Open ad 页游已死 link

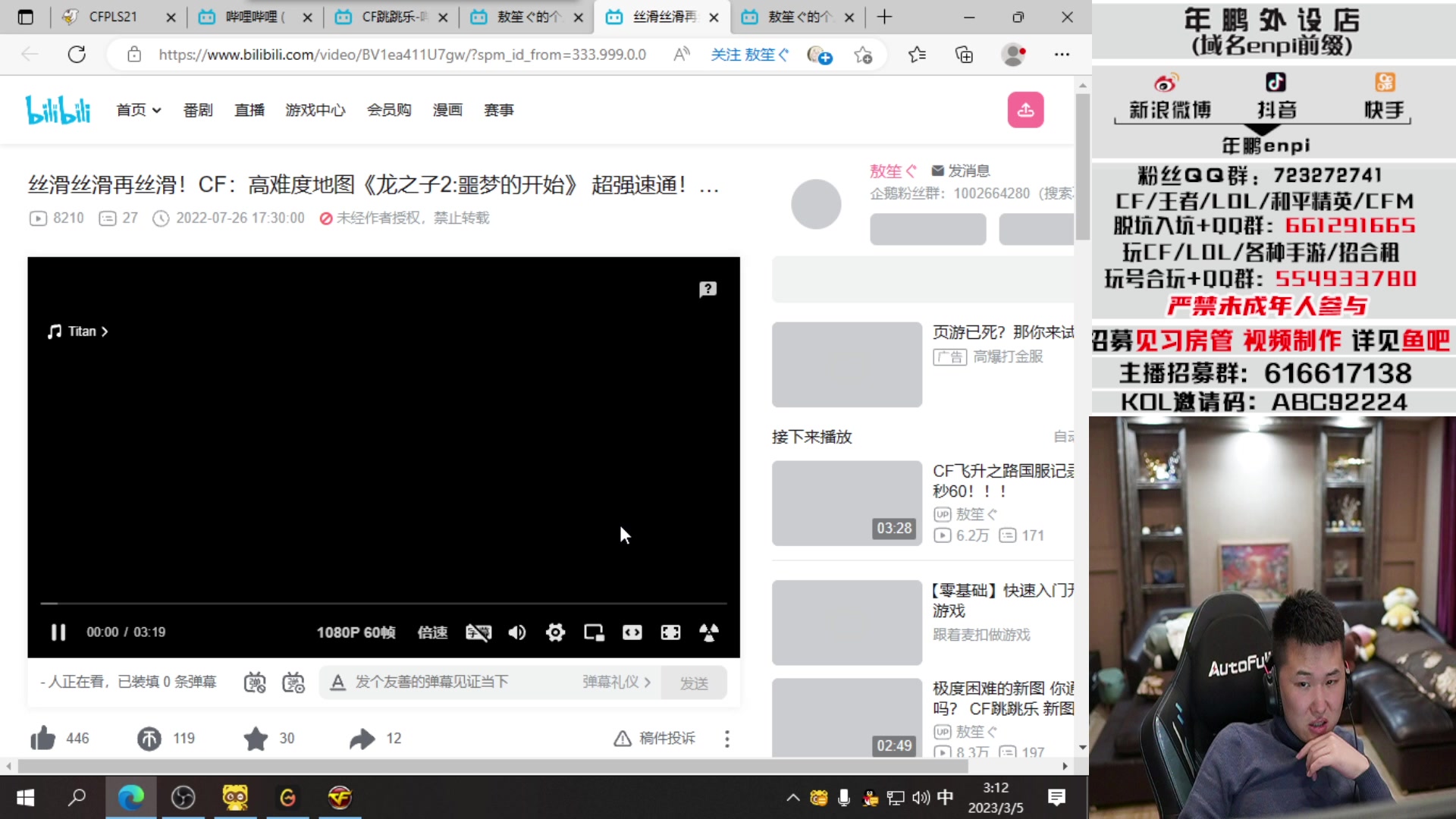1003,332
